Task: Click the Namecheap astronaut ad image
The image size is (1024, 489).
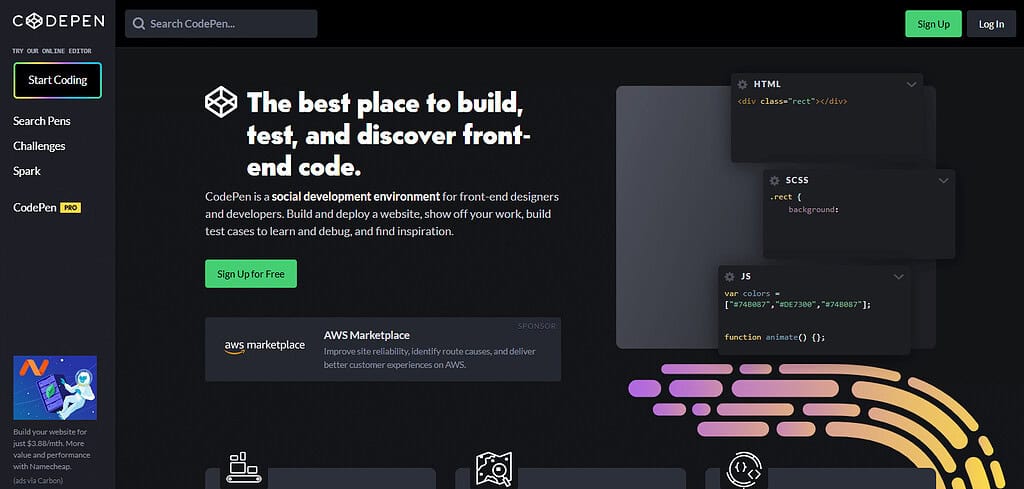Action: 55,388
